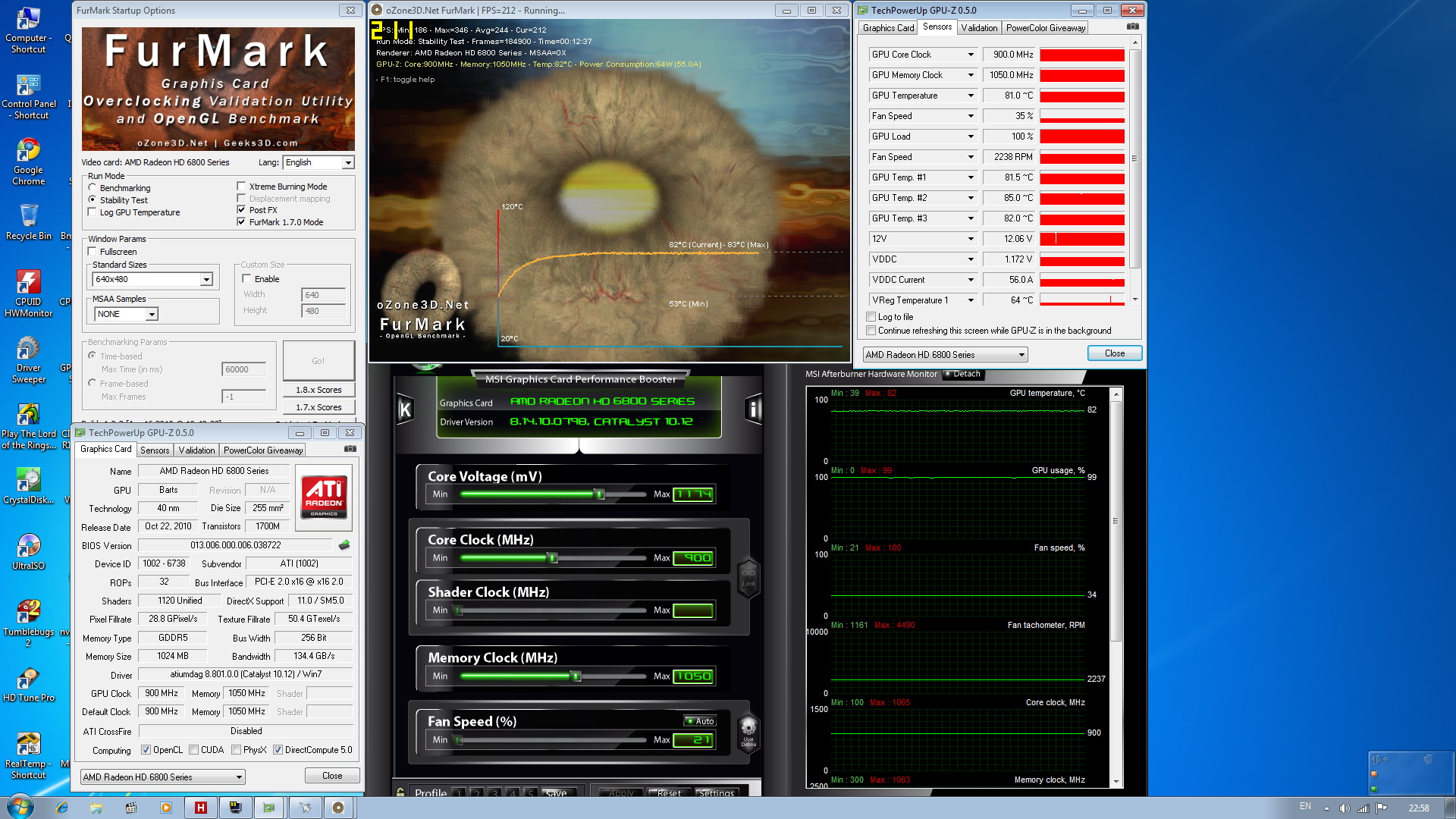The width and height of the screenshot is (1456, 819).
Task: Switch to Validation tab in Sensors window
Action: coord(979,28)
